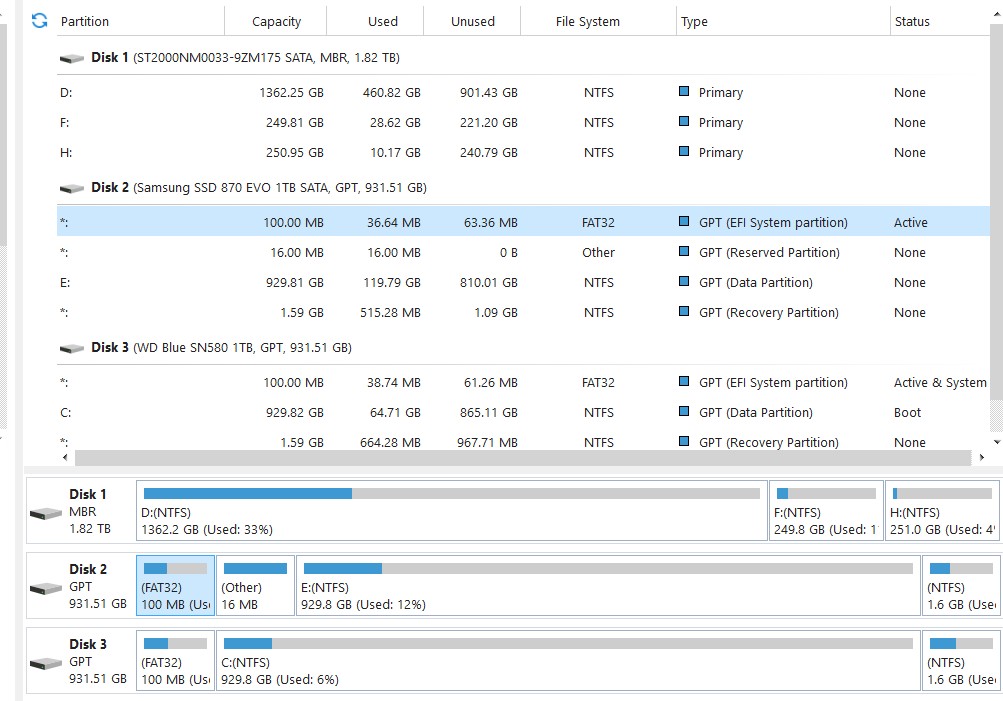This screenshot has height=701, width=1003.
Task: Sort partitions by Used column header
Action: 382,21
